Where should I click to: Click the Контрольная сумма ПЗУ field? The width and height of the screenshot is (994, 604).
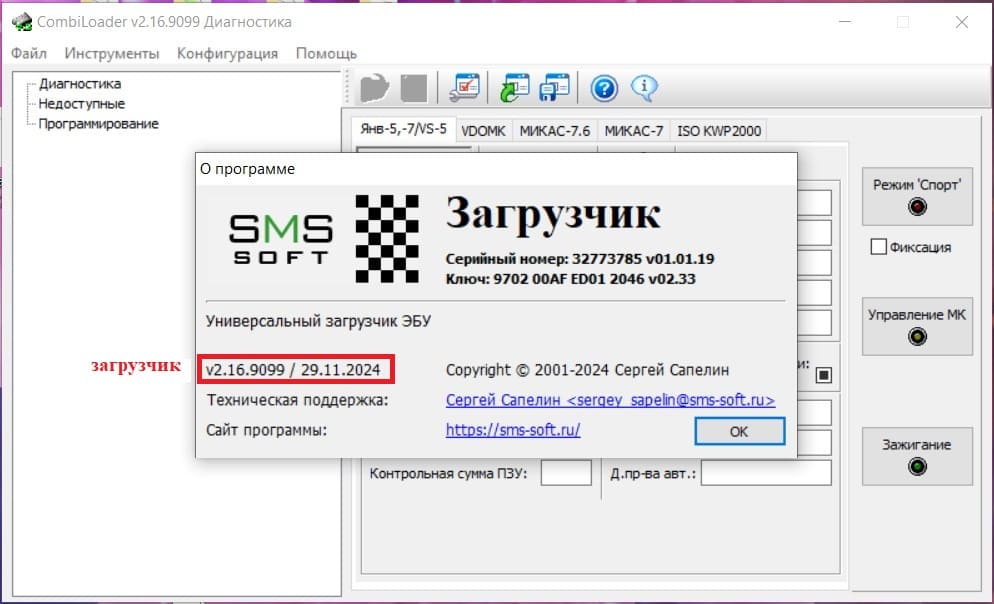tap(565, 473)
